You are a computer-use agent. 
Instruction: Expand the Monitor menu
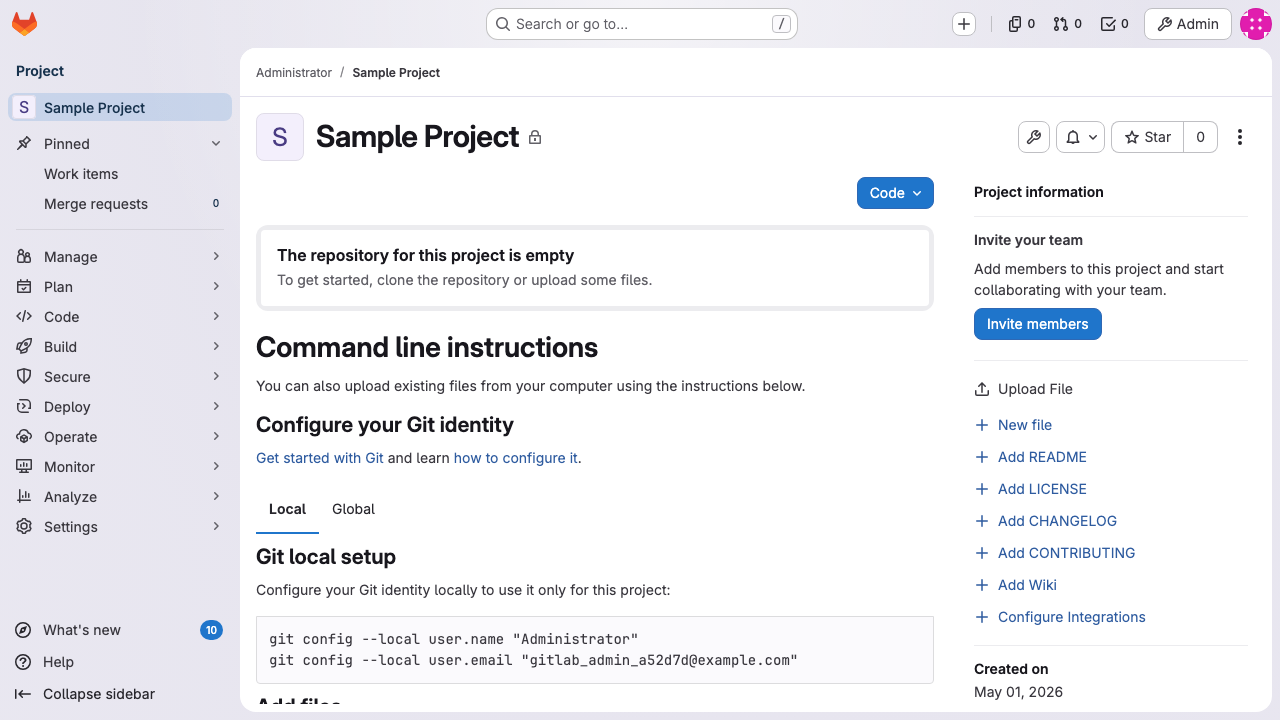tap(120, 467)
